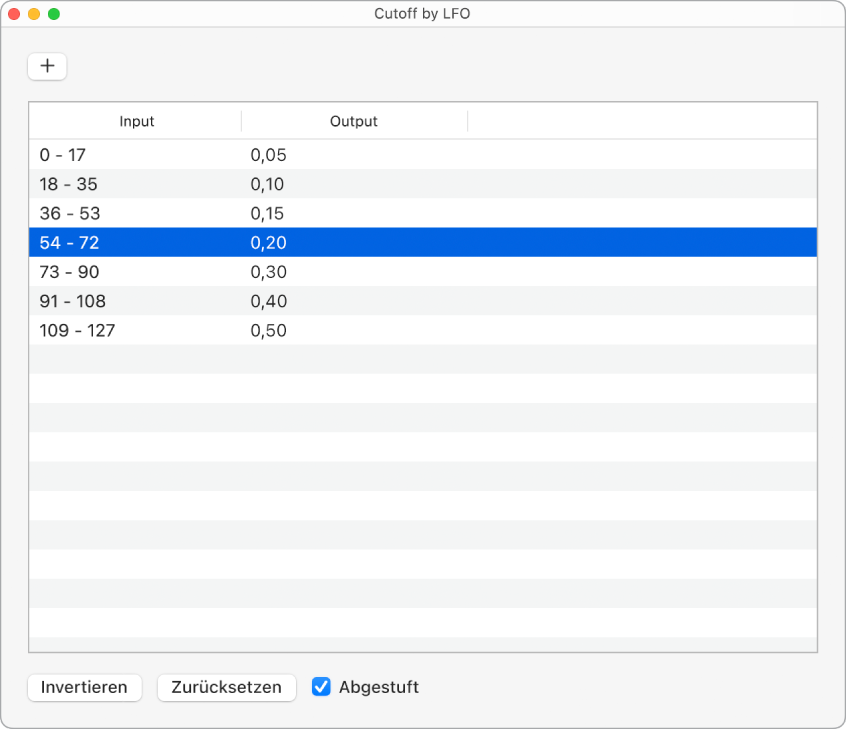
Task: Select the 36 - 53 input row
Action: pyautogui.click(x=70, y=213)
